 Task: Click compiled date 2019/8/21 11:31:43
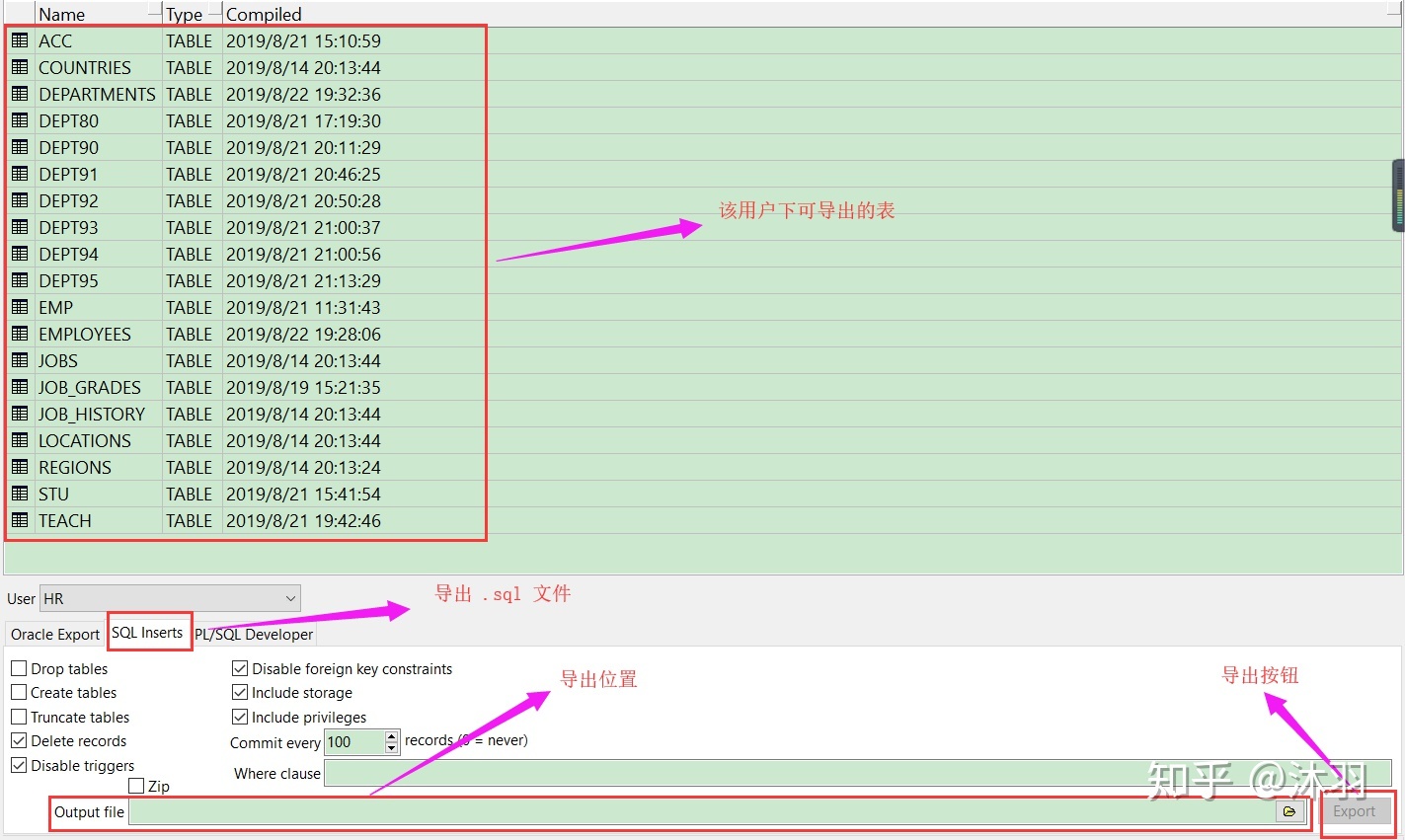[x=303, y=307]
